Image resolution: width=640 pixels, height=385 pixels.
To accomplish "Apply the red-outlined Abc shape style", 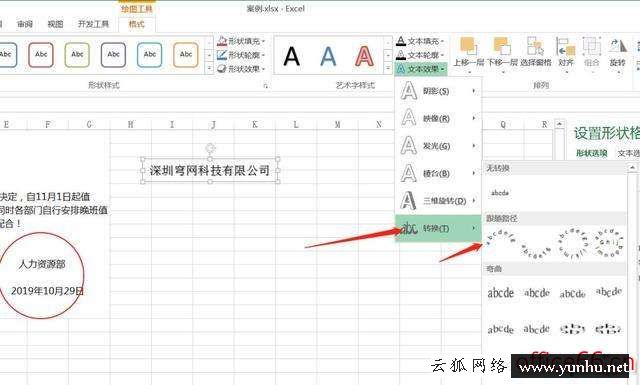I will [41, 55].
